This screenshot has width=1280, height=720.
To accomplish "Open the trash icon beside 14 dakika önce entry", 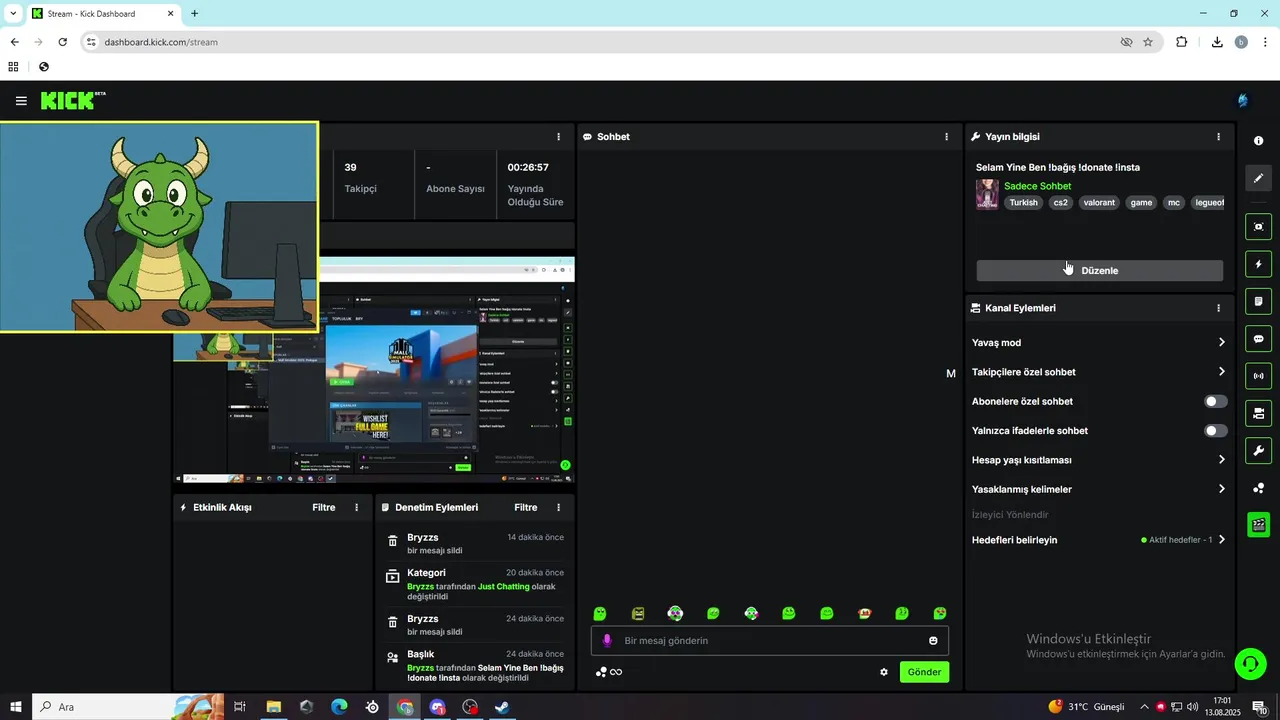I will [393, 541].
